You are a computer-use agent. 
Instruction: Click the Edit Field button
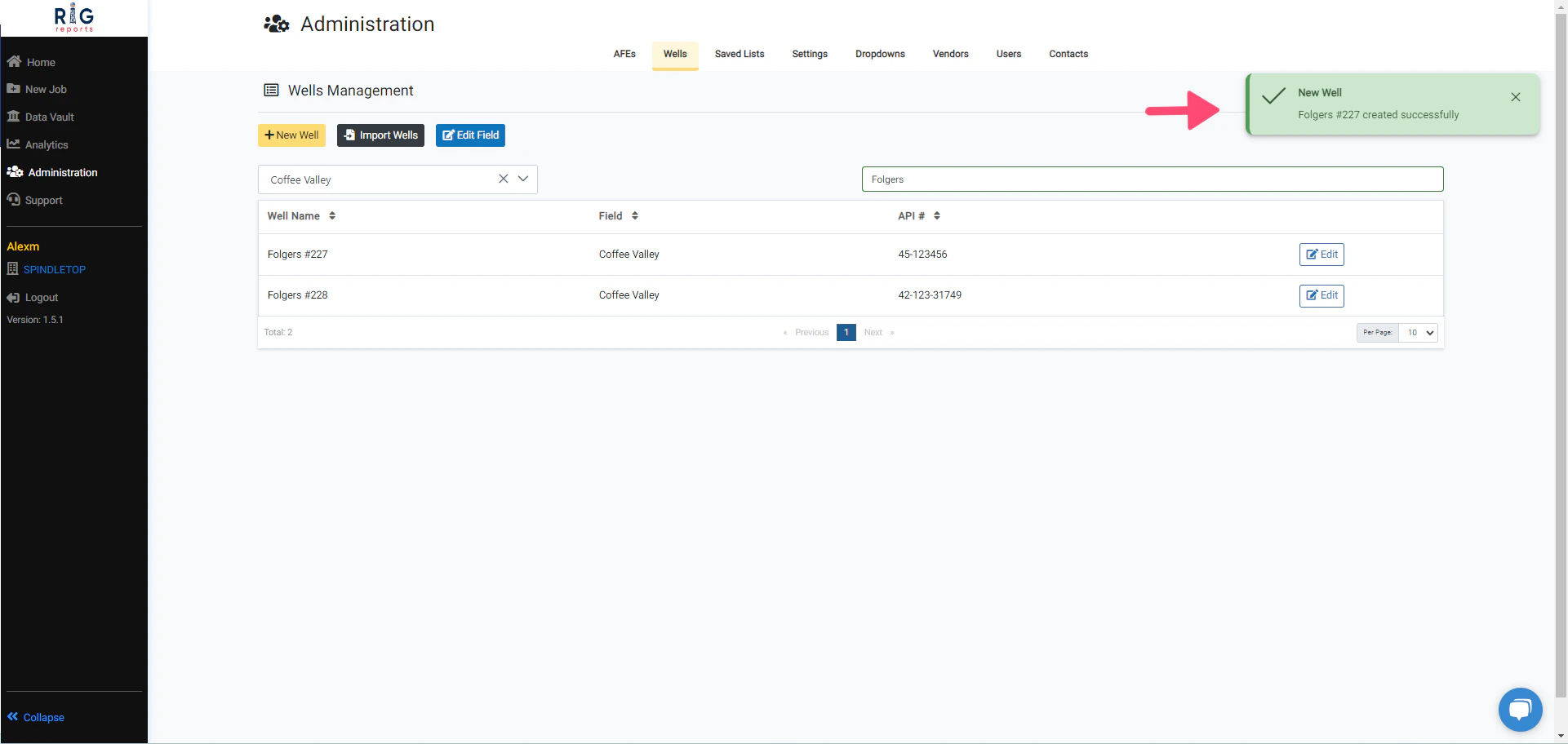[470, 135]
